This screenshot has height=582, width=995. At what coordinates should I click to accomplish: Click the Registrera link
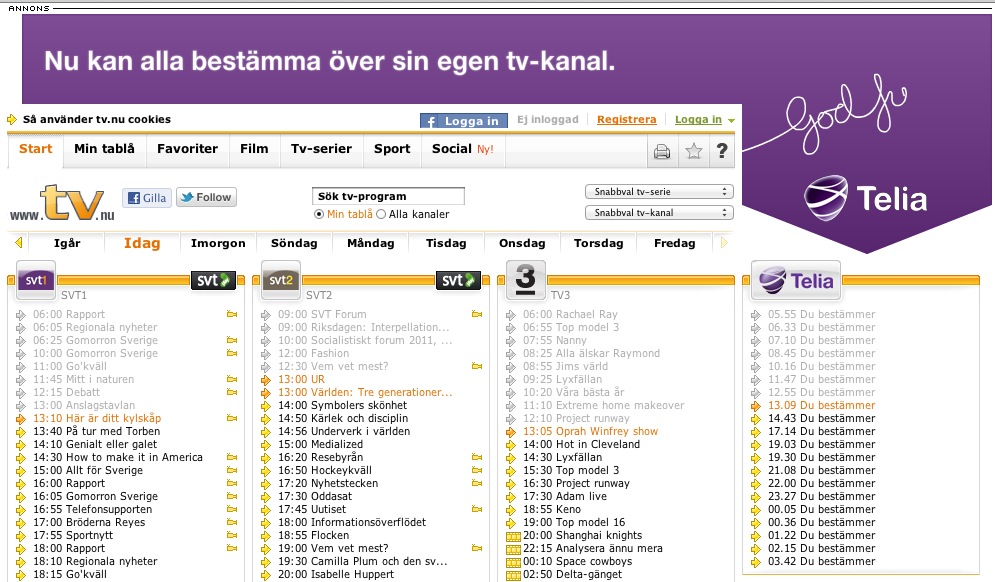(626, 119)
